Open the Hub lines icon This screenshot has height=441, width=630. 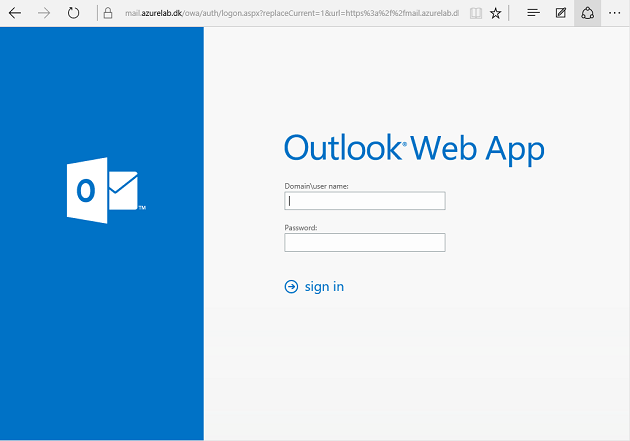tap(533, 13)
